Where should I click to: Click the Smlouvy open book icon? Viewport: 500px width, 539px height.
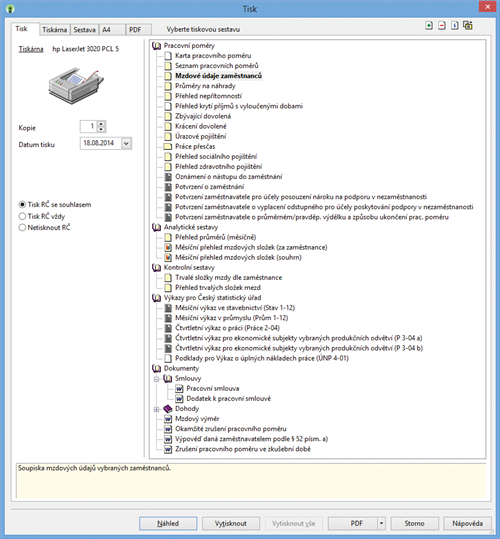click(168, 378)
